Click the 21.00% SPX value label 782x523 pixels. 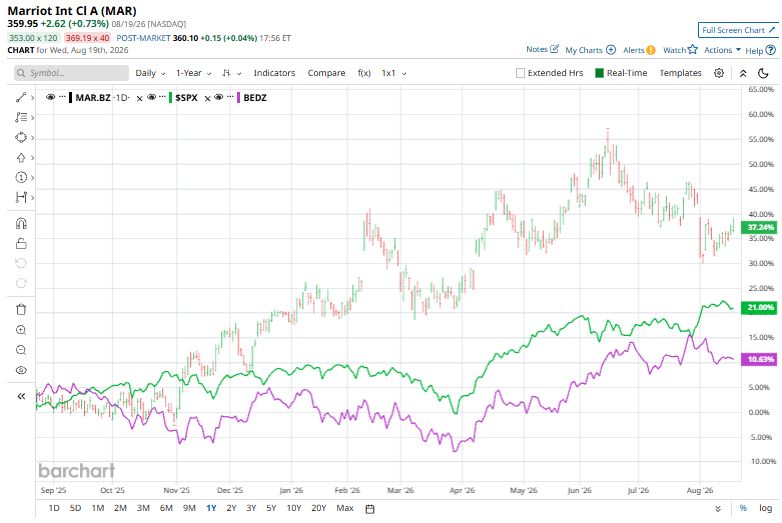[x=761, y=308]
